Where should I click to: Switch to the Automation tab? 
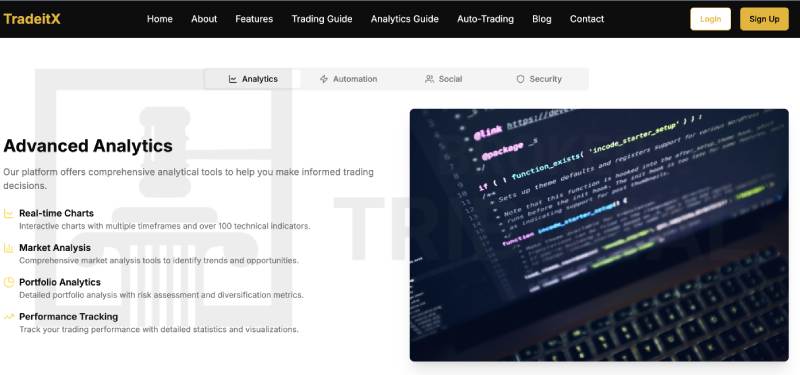click(348, 79)
